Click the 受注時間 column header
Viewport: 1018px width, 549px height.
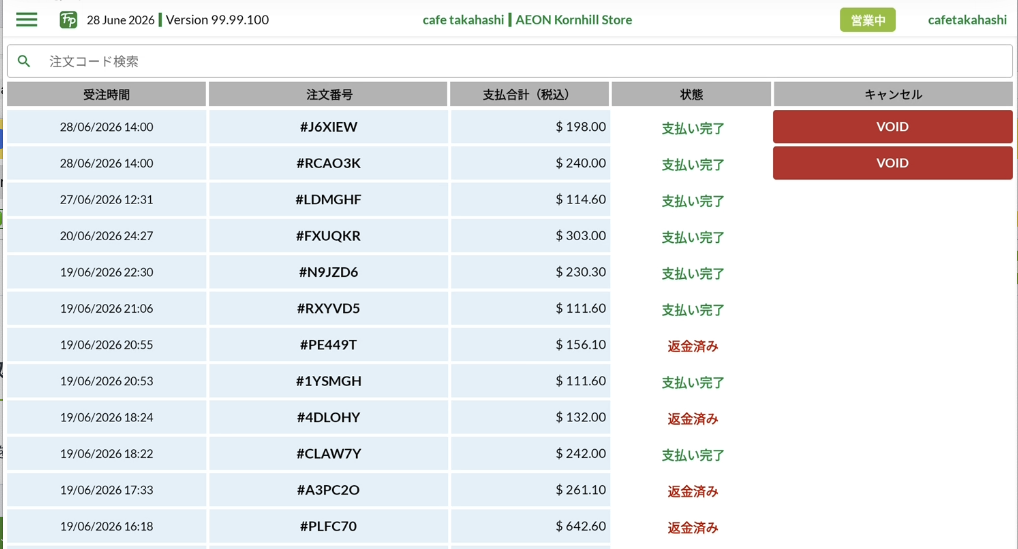click(x=106, y=94)
